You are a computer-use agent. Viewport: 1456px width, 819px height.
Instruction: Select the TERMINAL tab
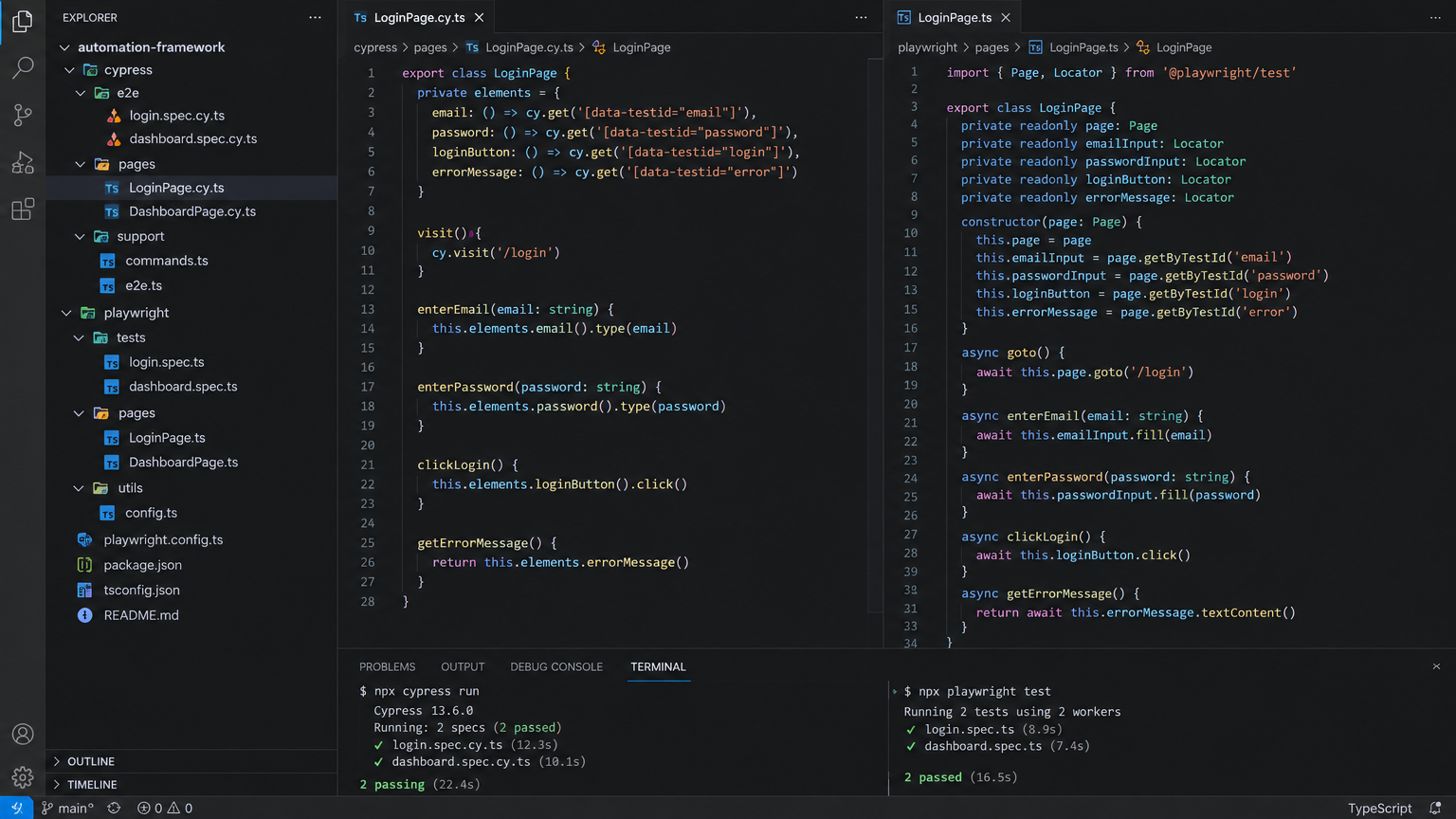click(658, 666)
